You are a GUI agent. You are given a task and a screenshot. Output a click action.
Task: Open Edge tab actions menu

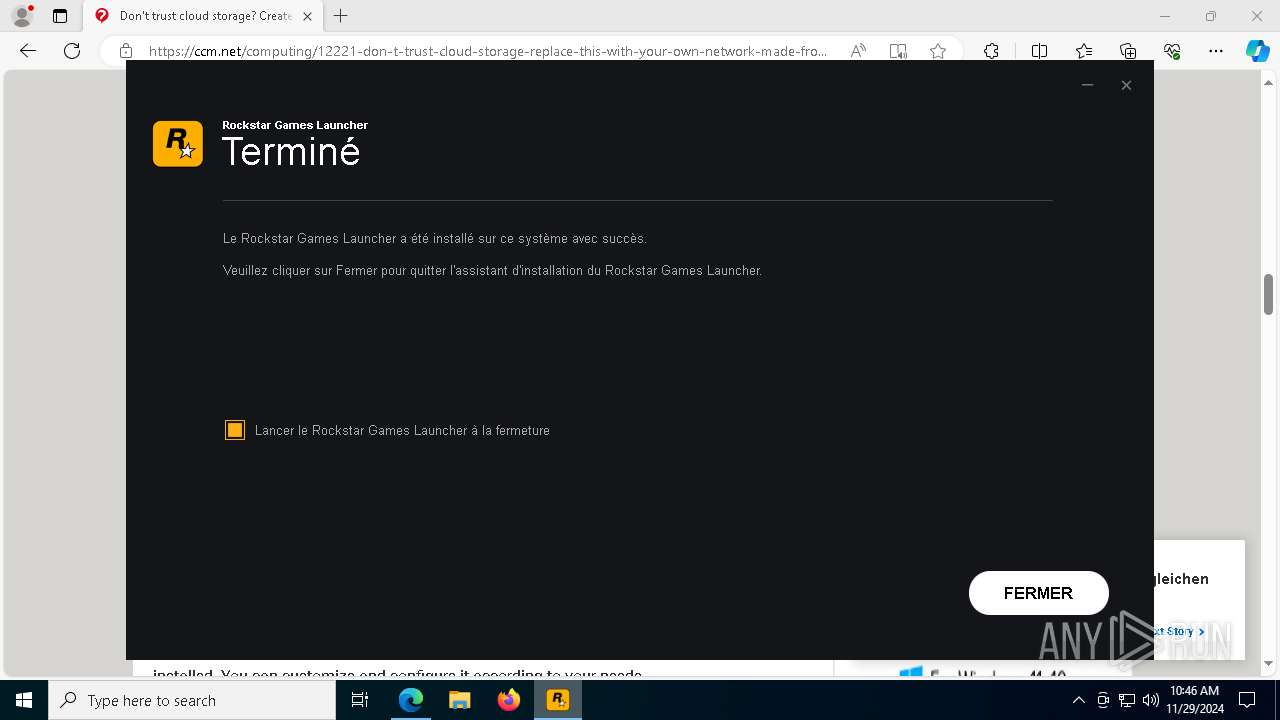[x=60, y=16]
